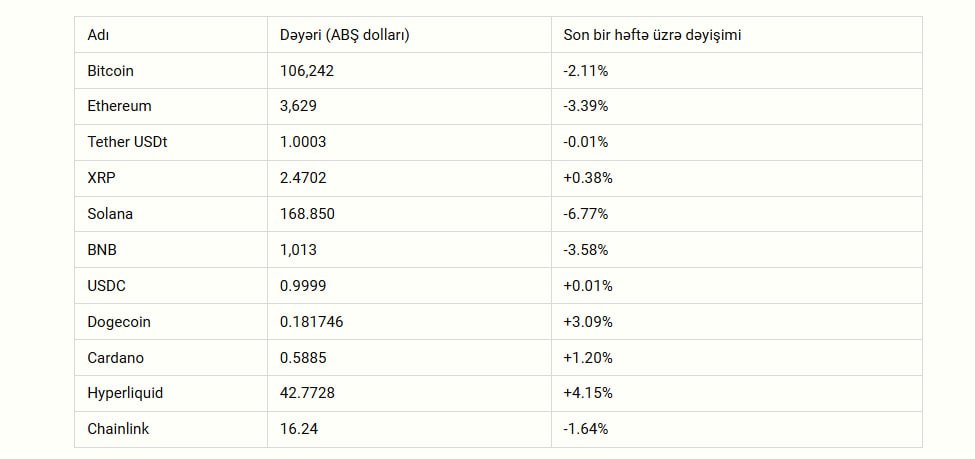Select Bitcoin's value 106,242
Viewport: 975px width, 459px height.
coord(306,71)
